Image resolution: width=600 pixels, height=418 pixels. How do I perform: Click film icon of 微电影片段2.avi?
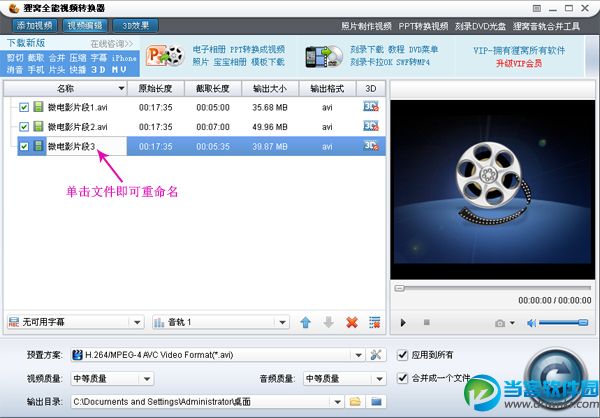click(x=38, y=126)
